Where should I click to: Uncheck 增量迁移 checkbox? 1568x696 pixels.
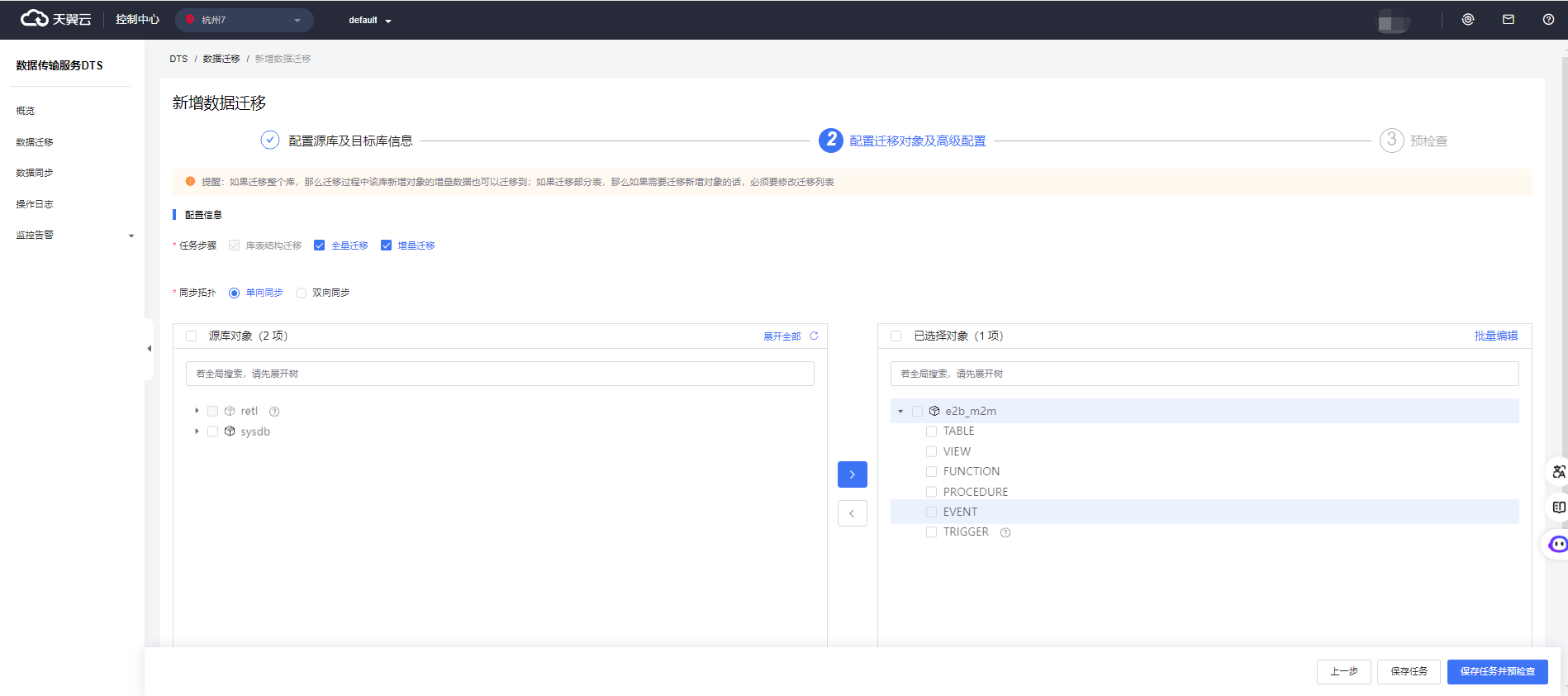[386, 246]
